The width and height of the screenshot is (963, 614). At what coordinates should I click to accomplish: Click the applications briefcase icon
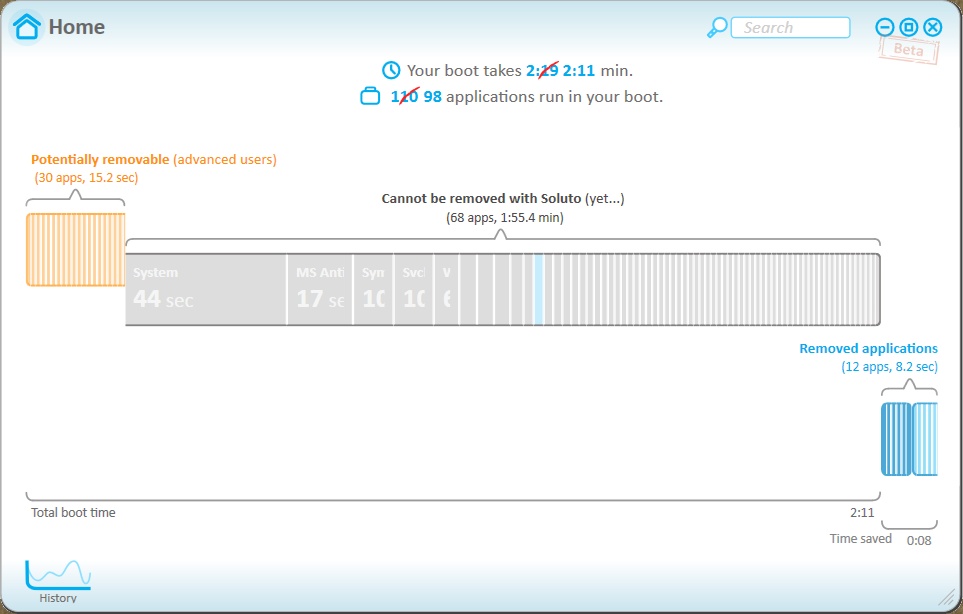click(370, 96)
